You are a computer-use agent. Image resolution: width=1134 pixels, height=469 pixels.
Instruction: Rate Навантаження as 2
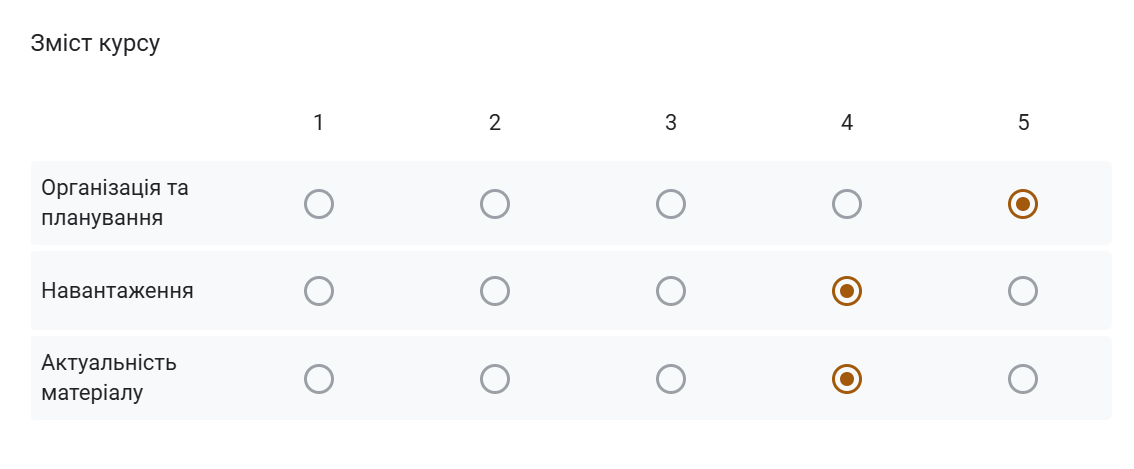(495, 291)
